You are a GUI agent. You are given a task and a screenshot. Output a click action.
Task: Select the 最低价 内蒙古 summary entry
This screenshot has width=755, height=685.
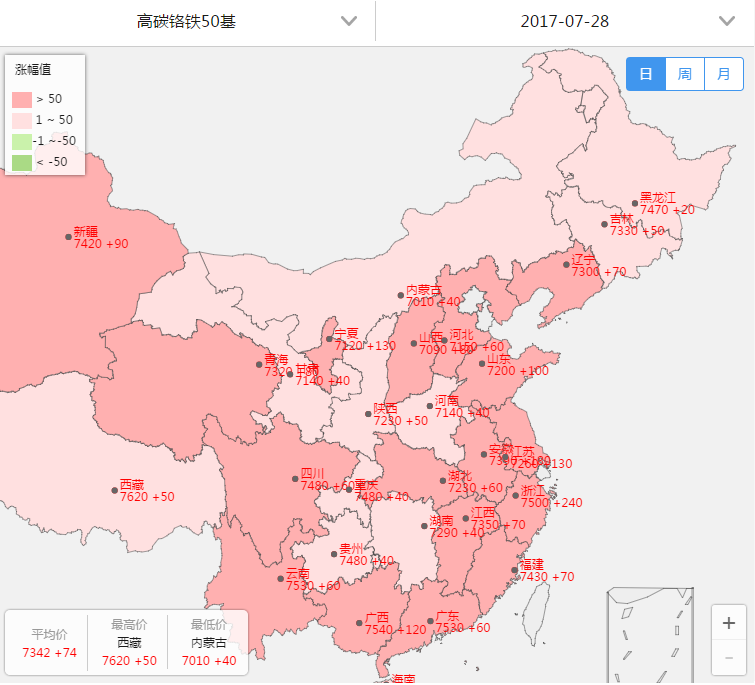pyautogui.click(x=208, y=641)
